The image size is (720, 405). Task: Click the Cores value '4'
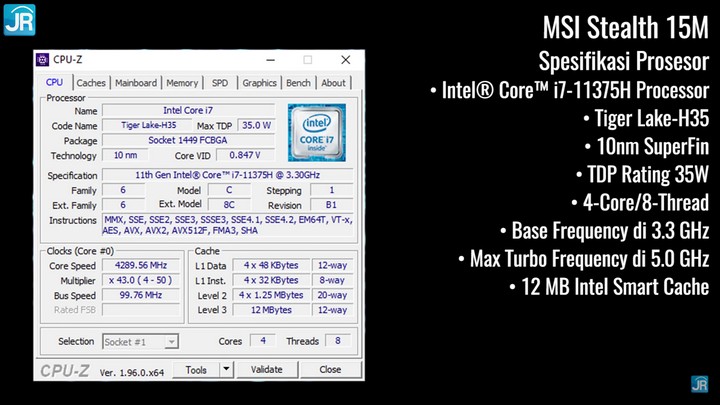pyautogui.click(x=263, y=341)
